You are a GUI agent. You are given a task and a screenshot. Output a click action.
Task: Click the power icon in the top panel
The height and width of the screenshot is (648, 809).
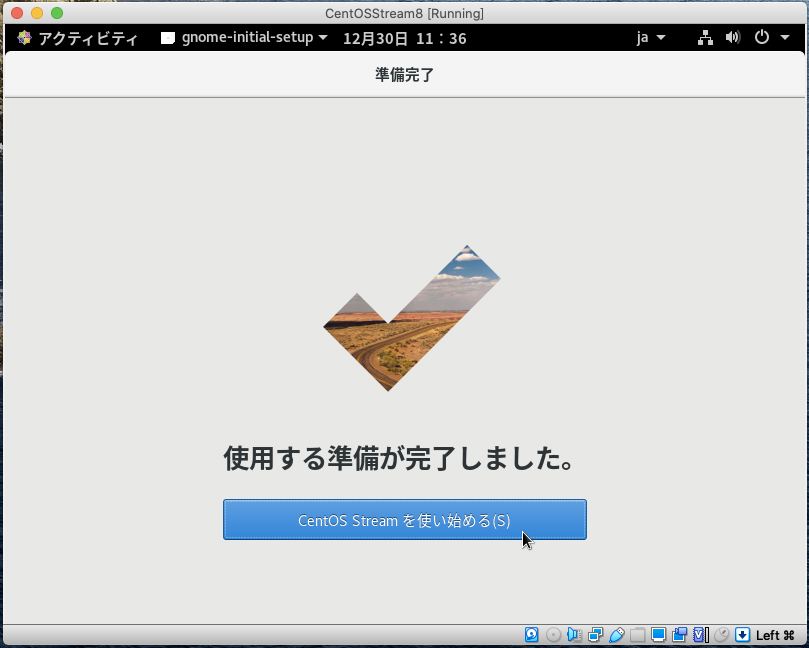pyautogui.click(x=761, y=37)
